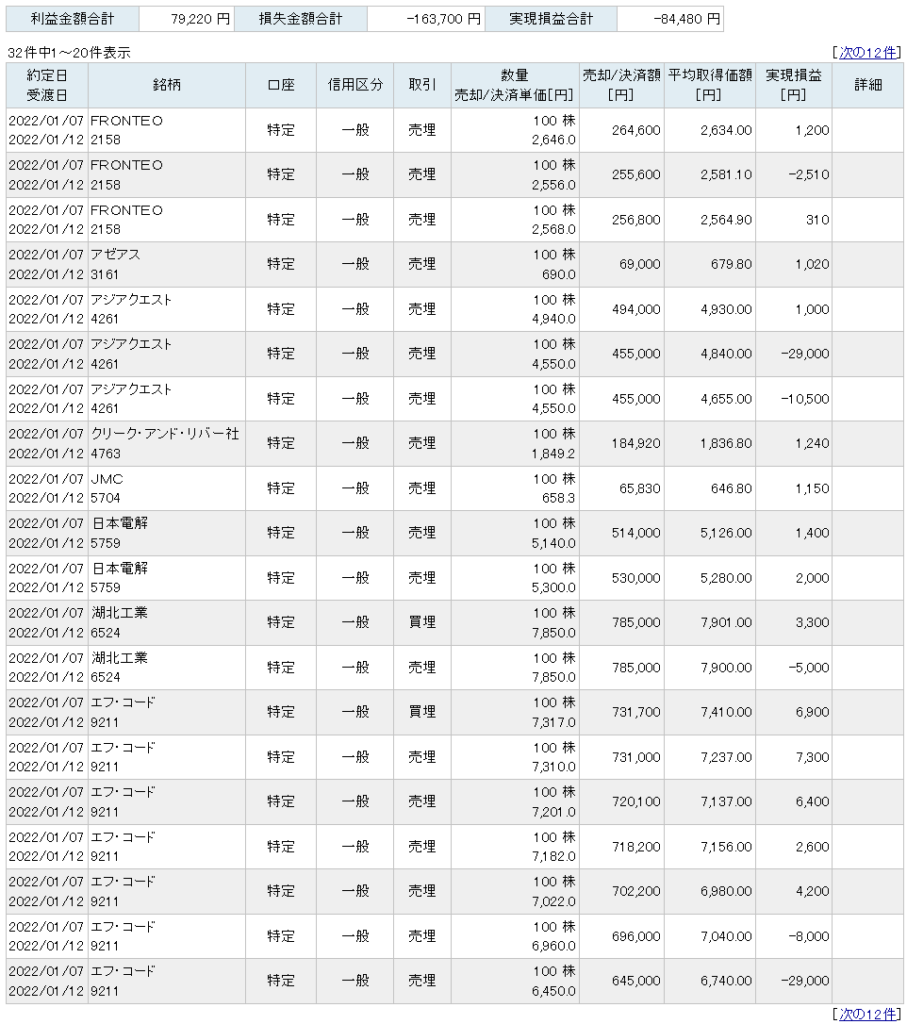This screenshot has width=907, height=1024.
Task: Click the 645,000 settlement amount cell
Action: pyautogui.click(x=636, y=980)
